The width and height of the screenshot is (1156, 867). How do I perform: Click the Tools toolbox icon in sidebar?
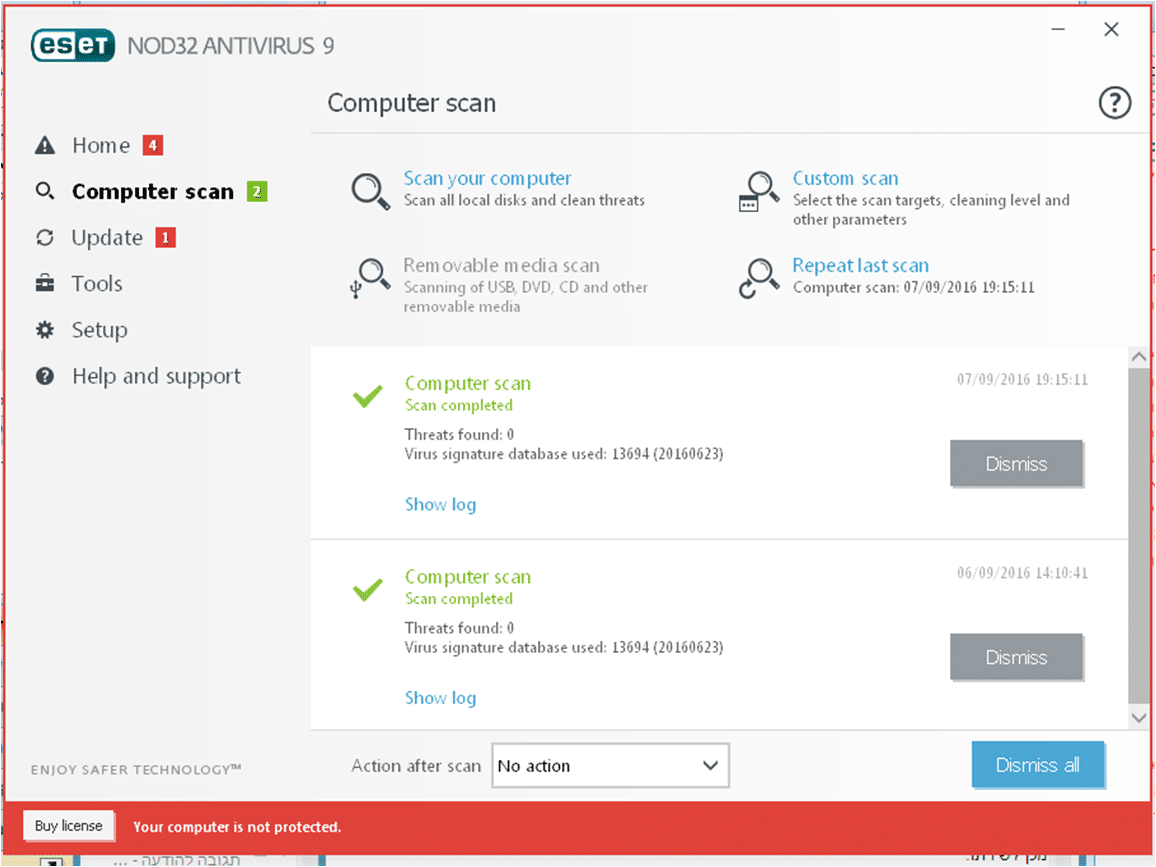coord(45,283)
